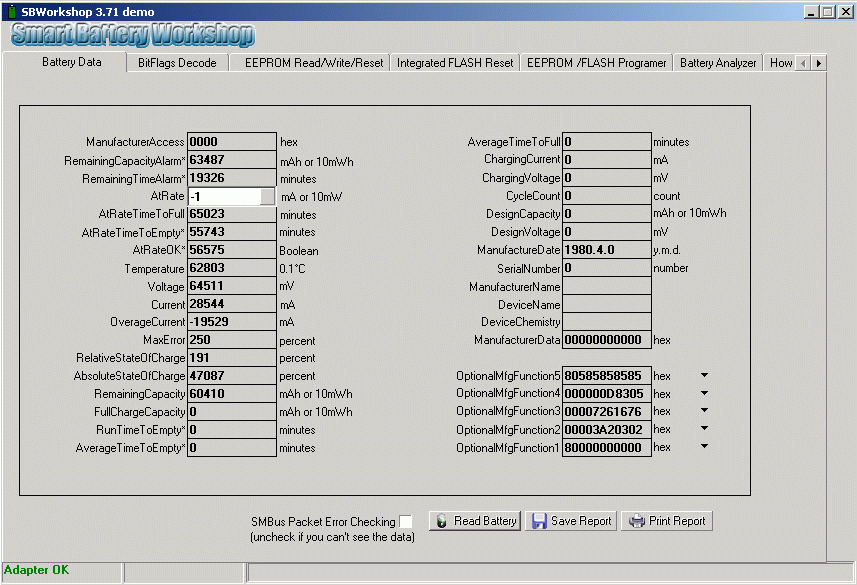Click OptionalMfgFunction4 value 000000D8305
857x585 pixels.
(x=607, y=394)
